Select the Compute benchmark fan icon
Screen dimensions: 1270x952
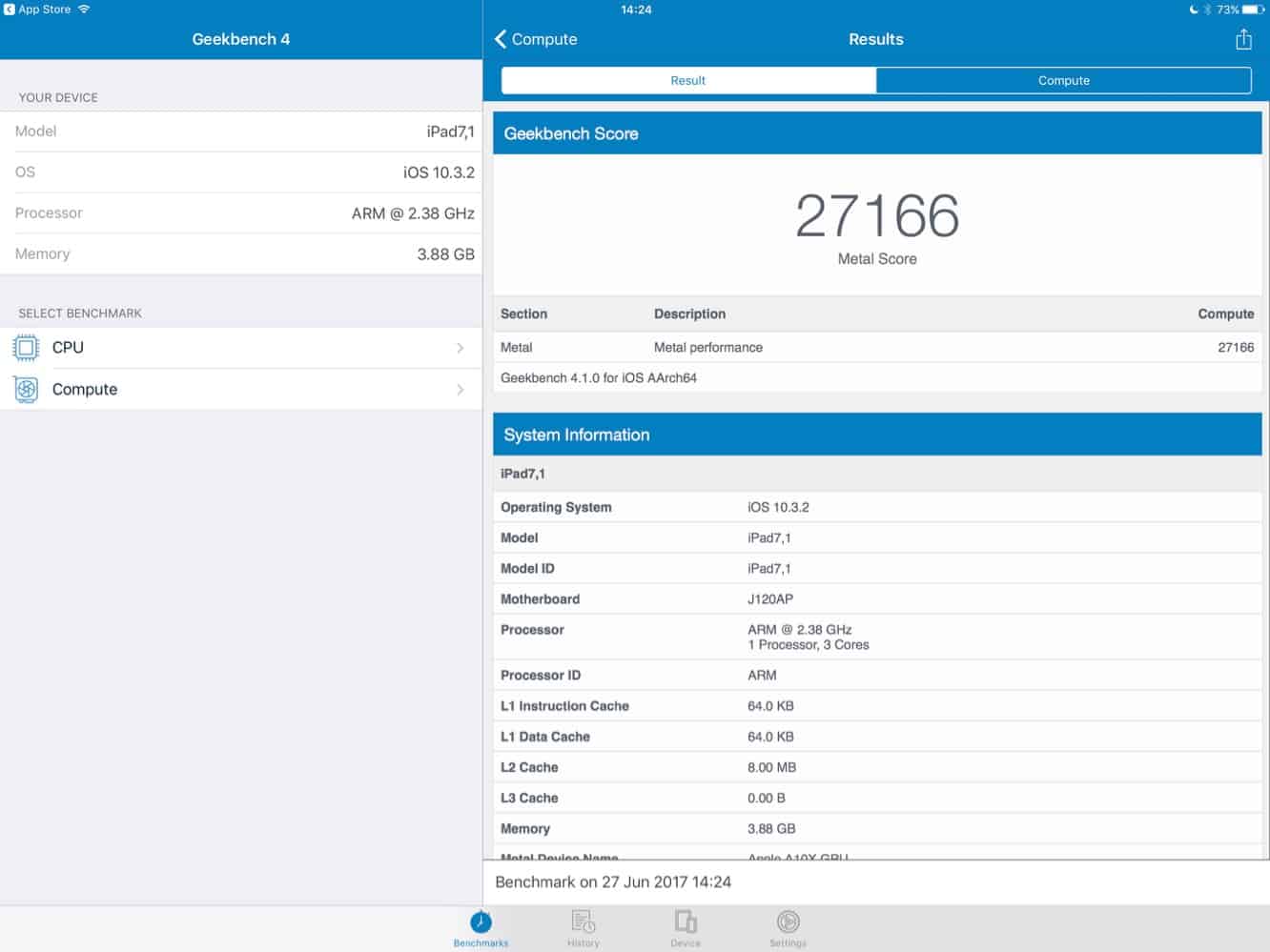tap(26, 389)
